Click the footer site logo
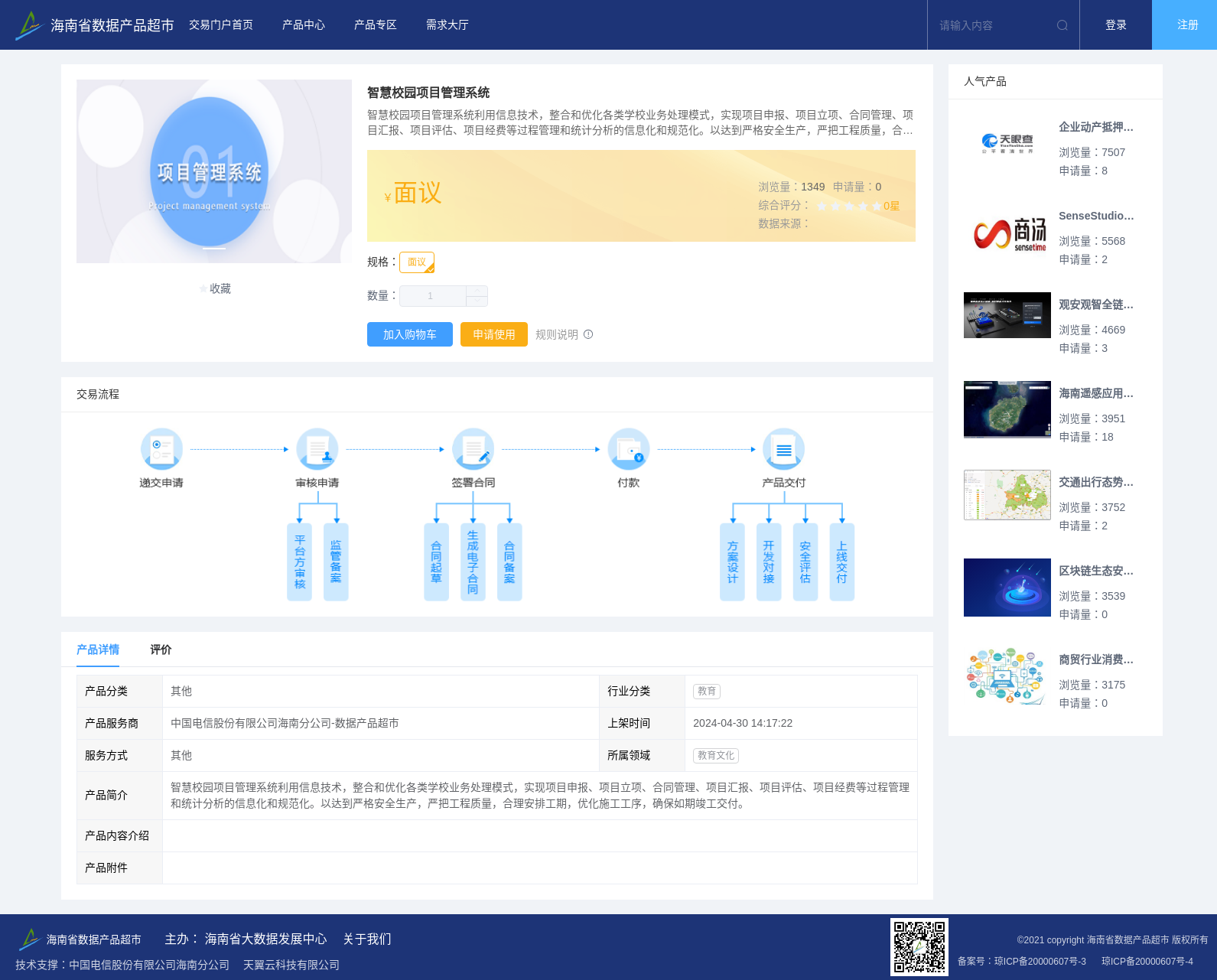 pyautogui.click(x=29, y=939)
